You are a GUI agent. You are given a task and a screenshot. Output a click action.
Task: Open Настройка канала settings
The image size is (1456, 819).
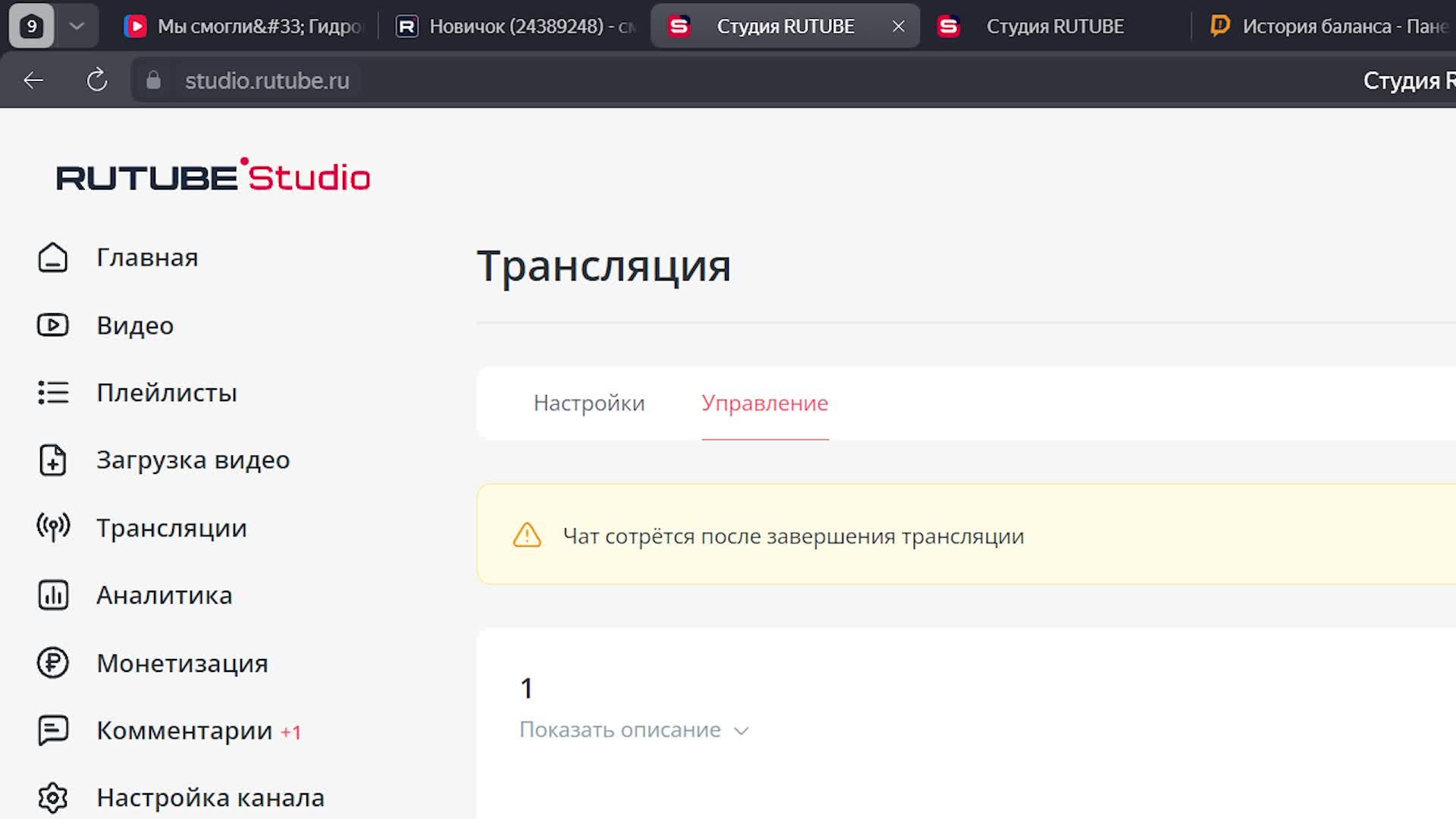point(211,798)
